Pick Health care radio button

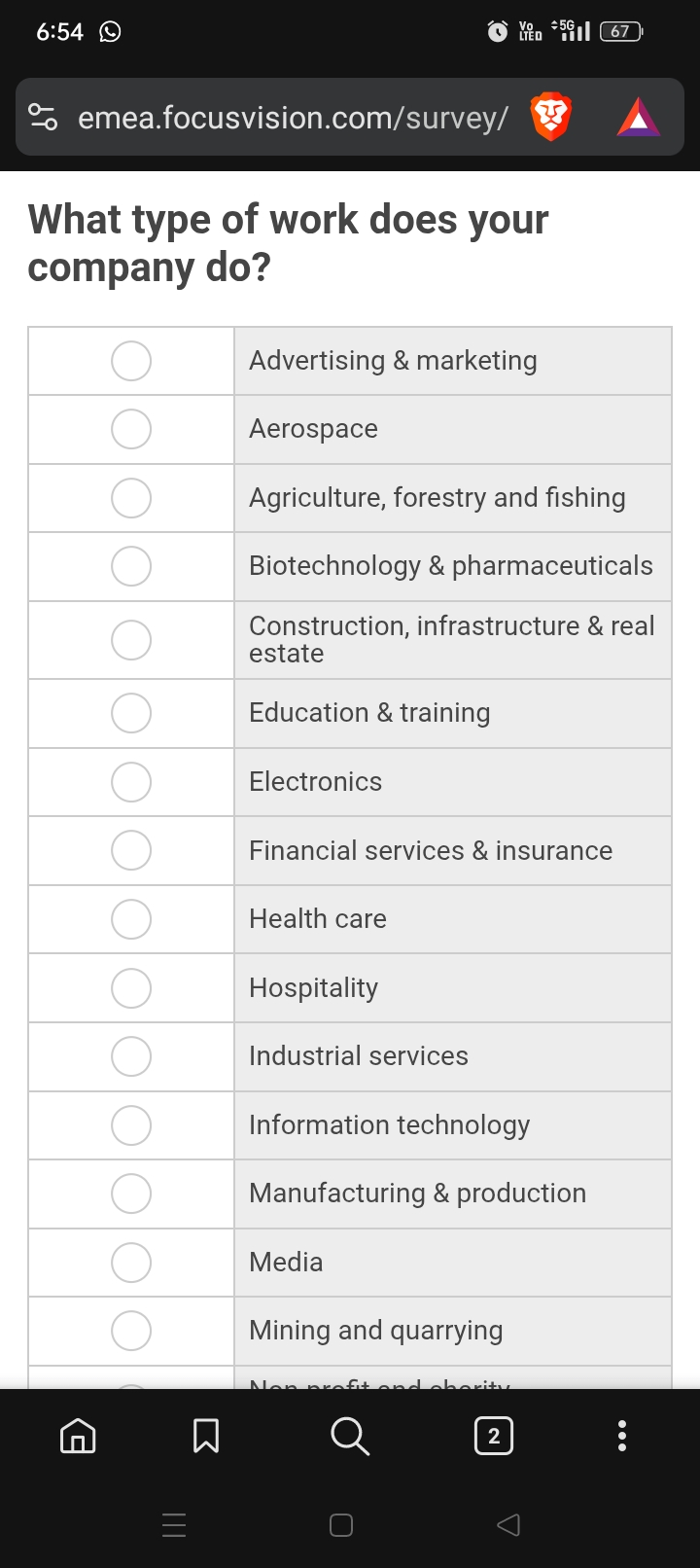[x=131, y=919]
